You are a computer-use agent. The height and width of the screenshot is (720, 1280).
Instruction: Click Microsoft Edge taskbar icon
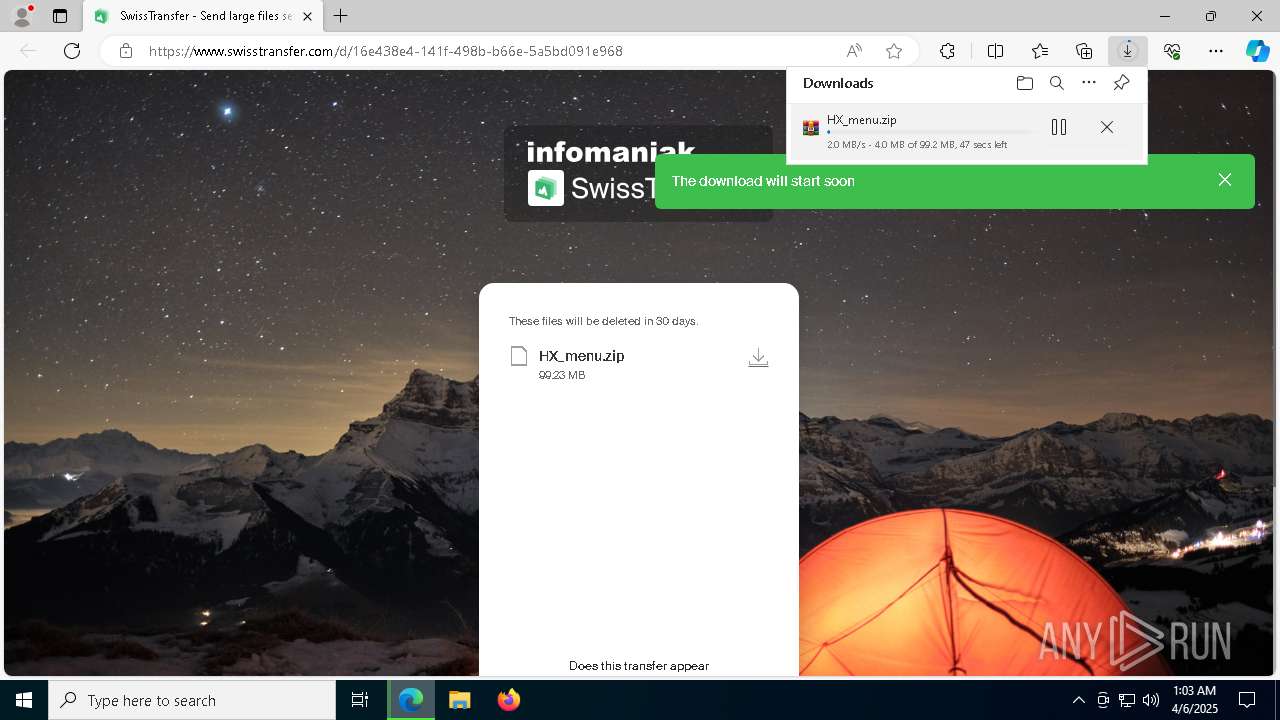(411, 700)
